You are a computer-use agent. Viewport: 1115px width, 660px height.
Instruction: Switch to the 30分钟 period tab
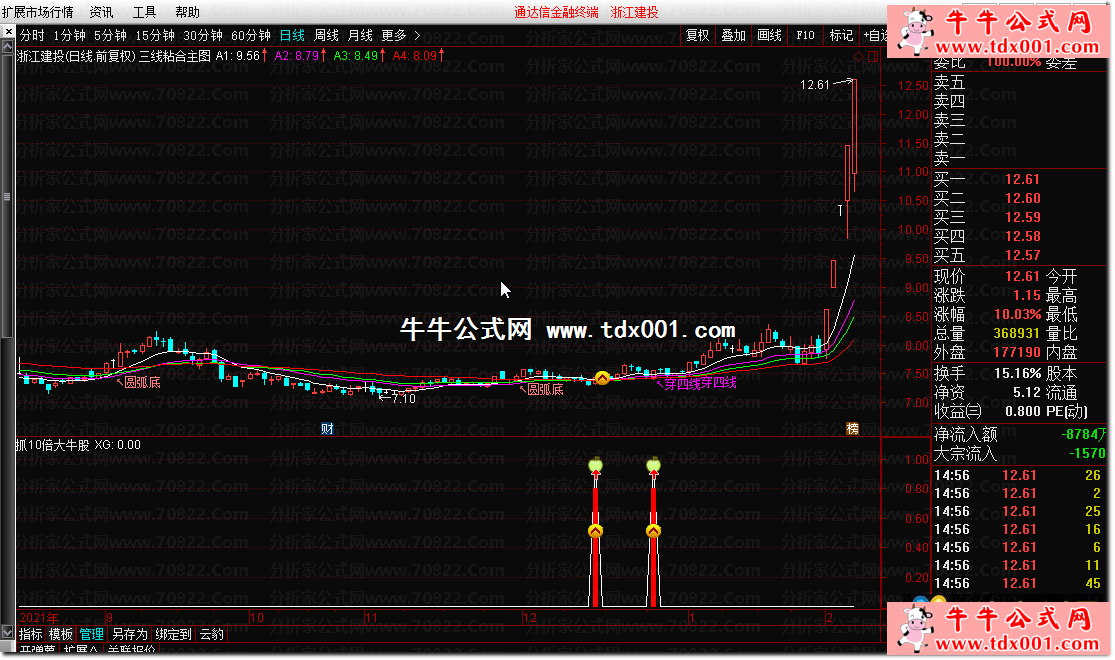[x=203, y=36]
